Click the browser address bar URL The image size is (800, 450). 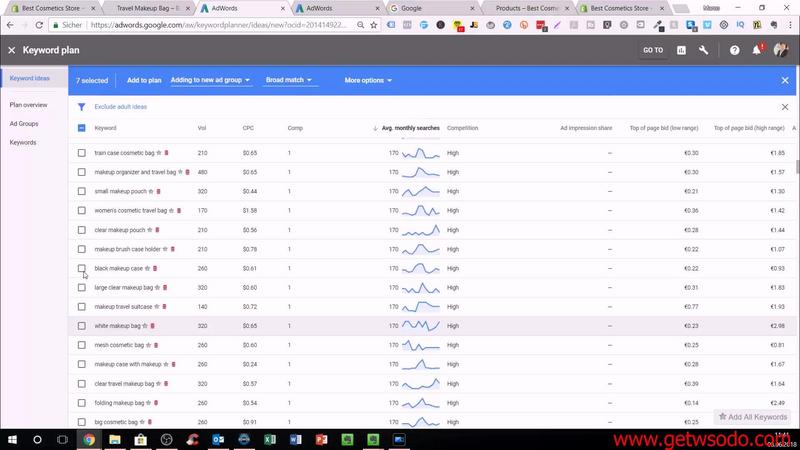[218, 24]
